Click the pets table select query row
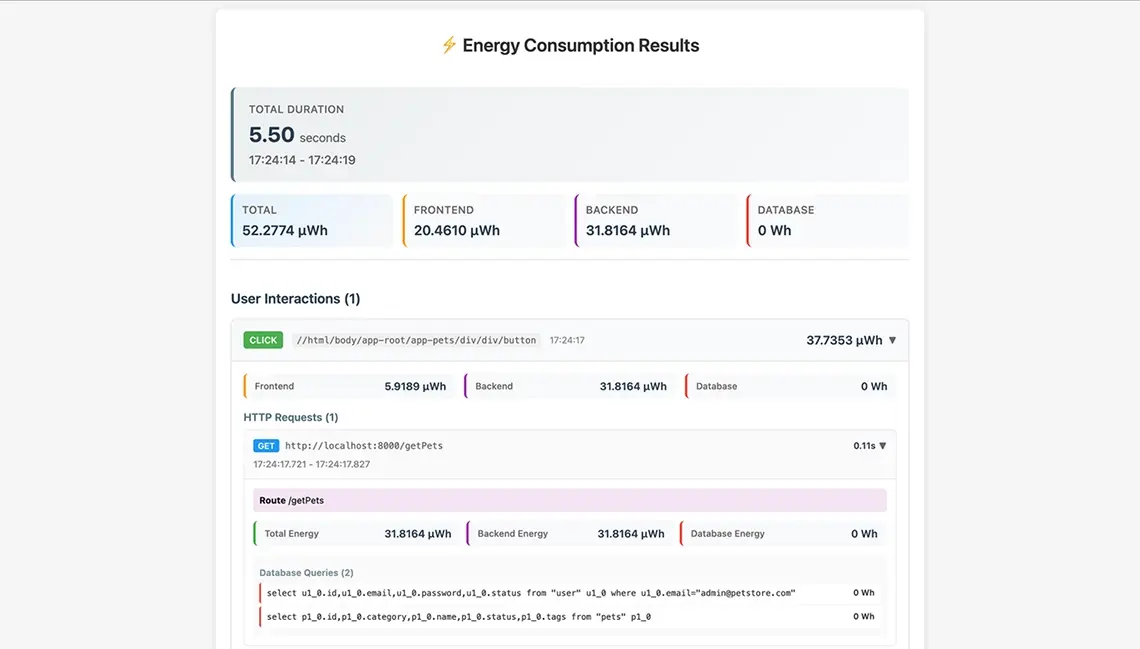The image size is (1140, 649). (570, 616)
